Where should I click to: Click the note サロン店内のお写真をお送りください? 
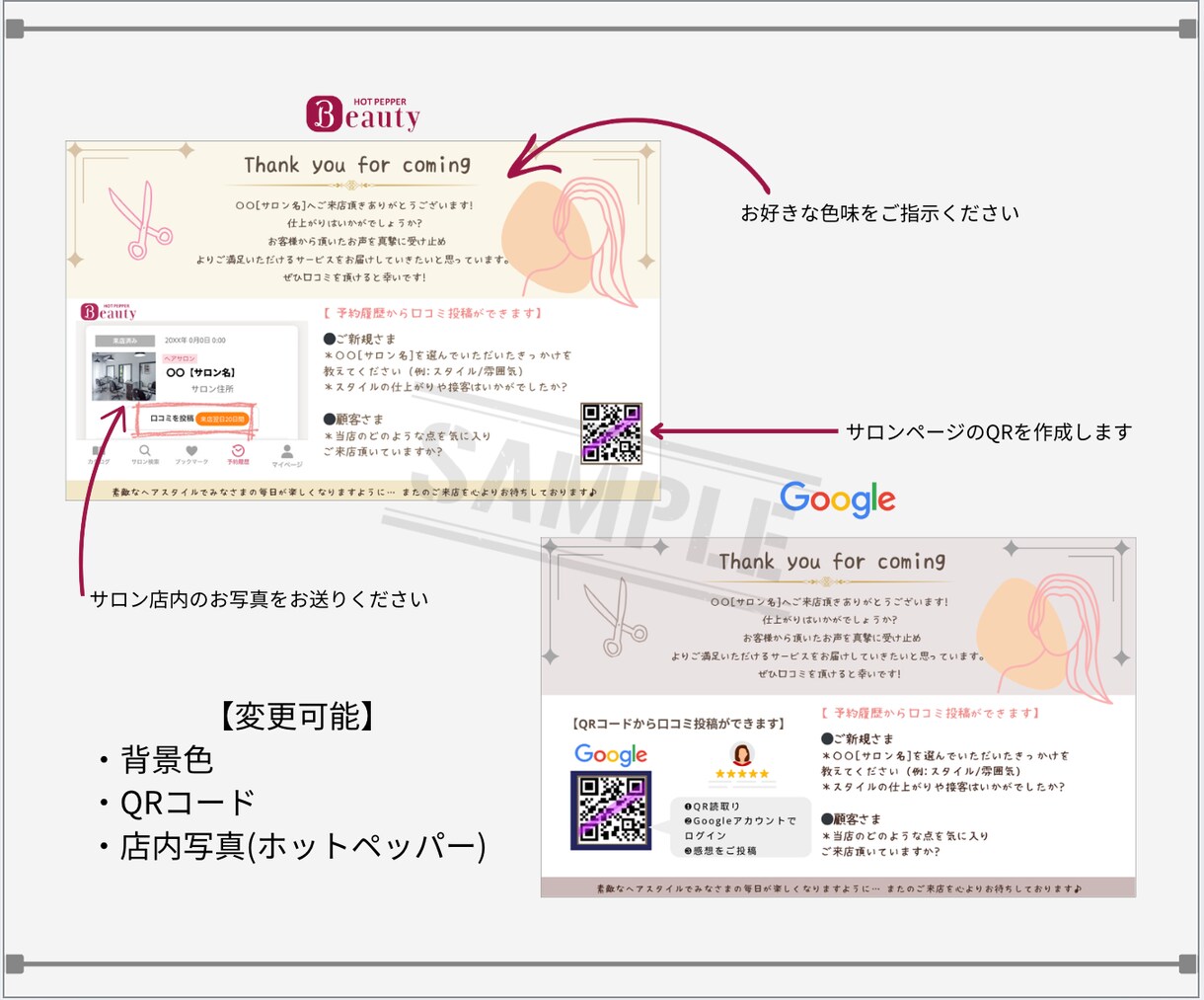point(259,599)
